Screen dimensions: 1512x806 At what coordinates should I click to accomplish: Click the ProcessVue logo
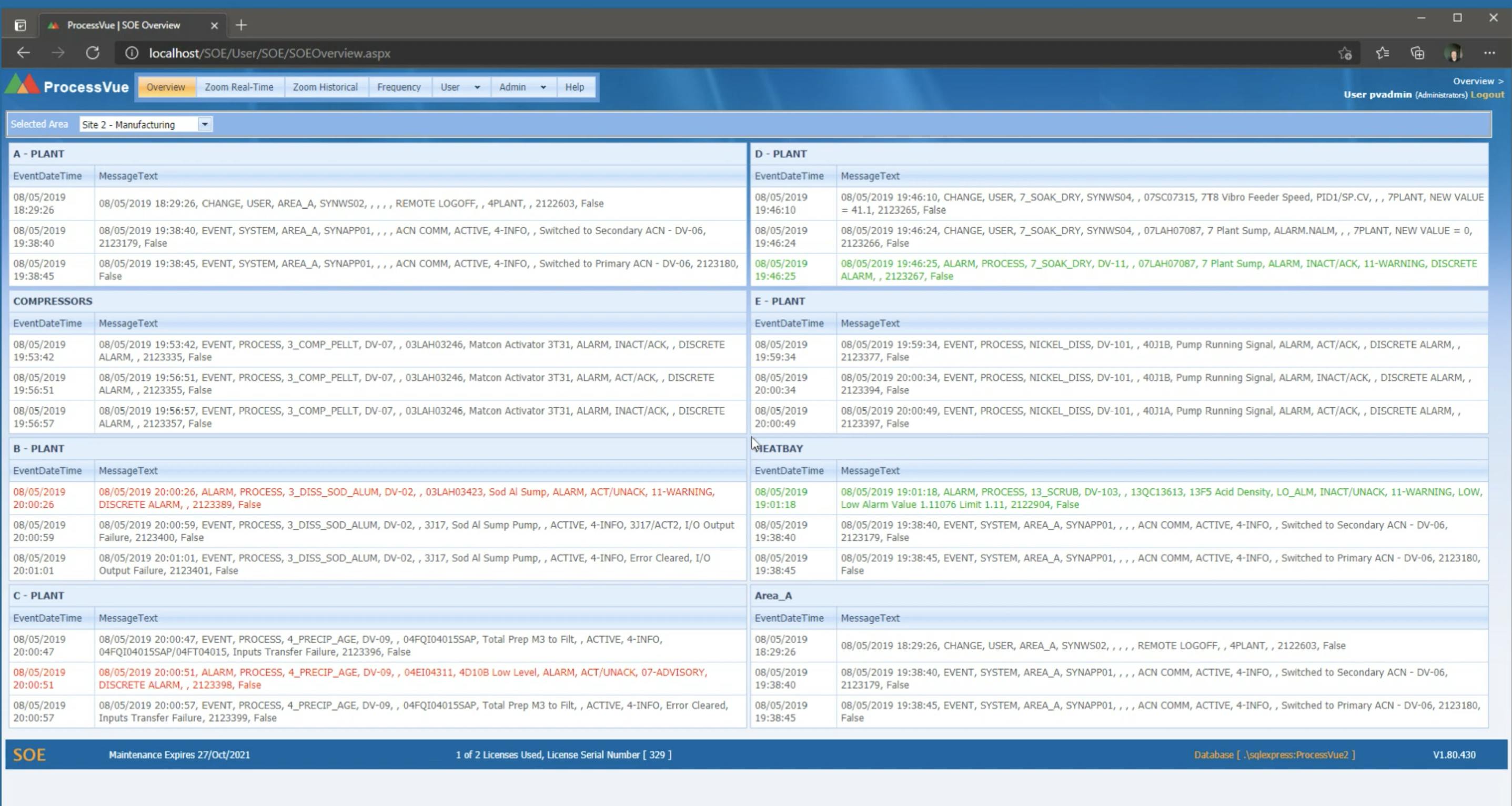tap(67, 86)
